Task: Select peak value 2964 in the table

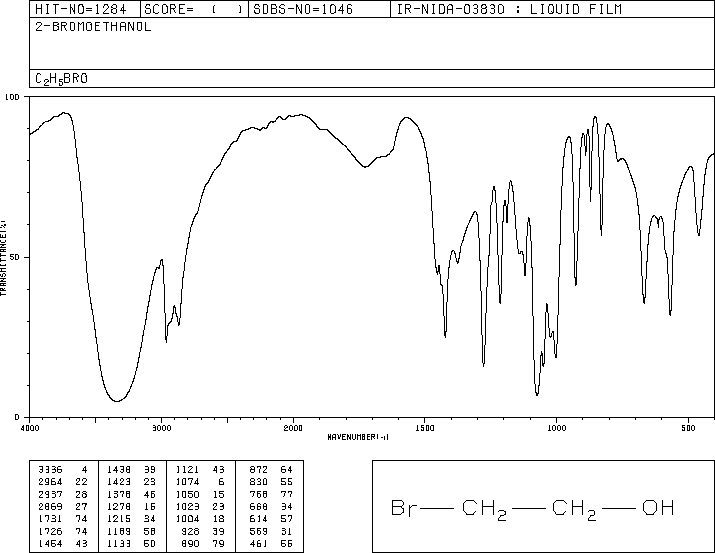Action: [50, 482]
